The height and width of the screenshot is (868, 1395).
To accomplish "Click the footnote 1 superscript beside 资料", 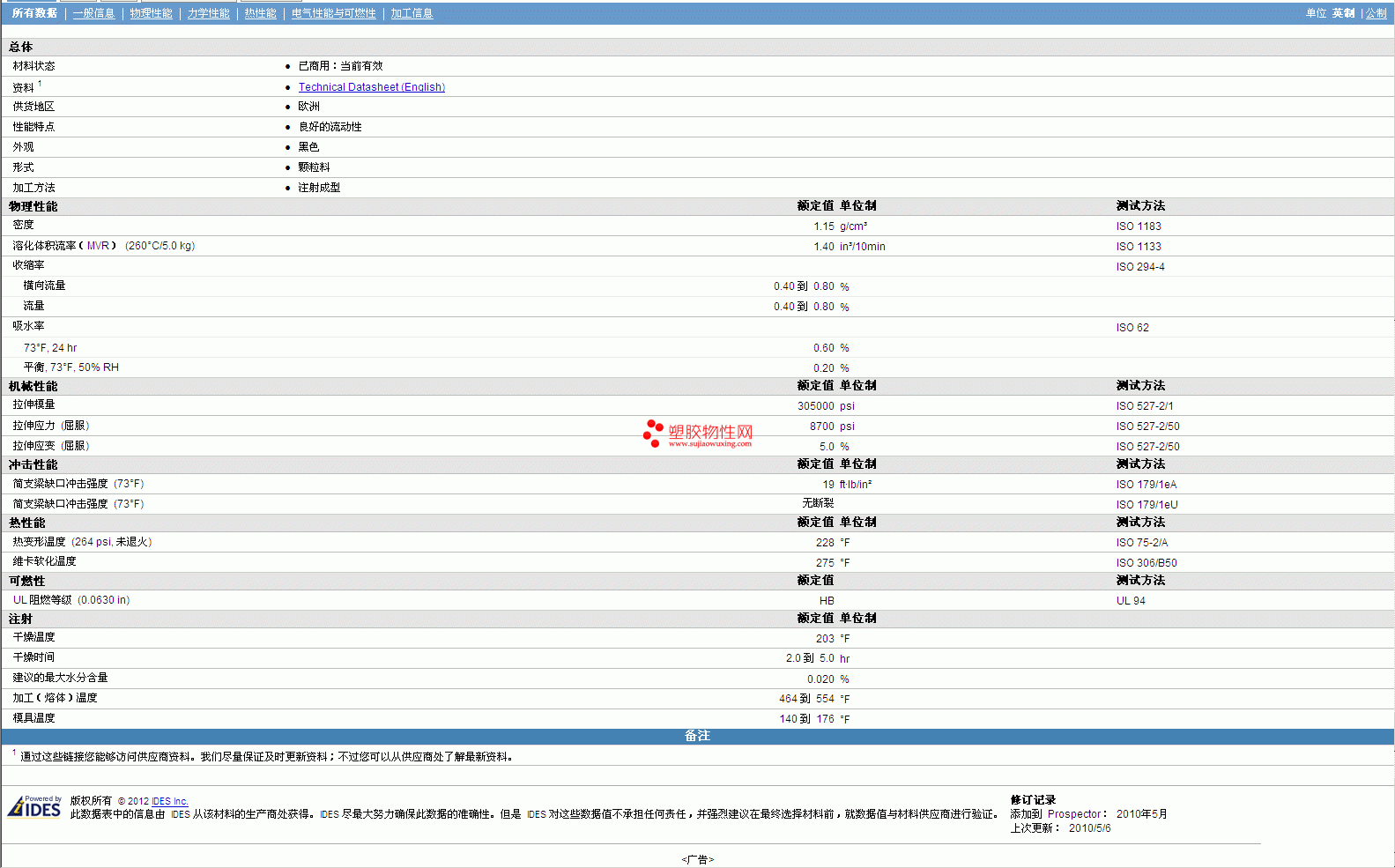I will pos(40,84).
